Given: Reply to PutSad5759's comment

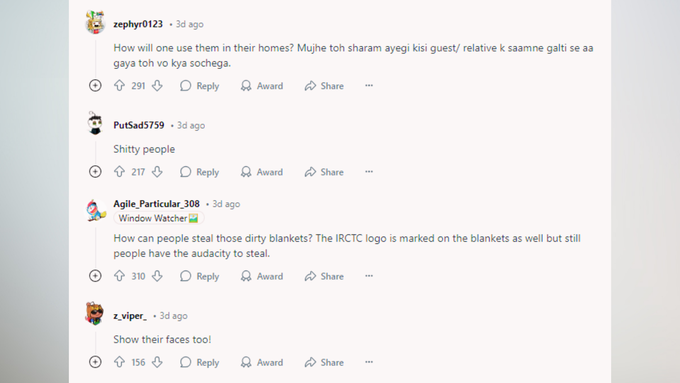Looking at the screenshot, I should click(x=199, y=172).
